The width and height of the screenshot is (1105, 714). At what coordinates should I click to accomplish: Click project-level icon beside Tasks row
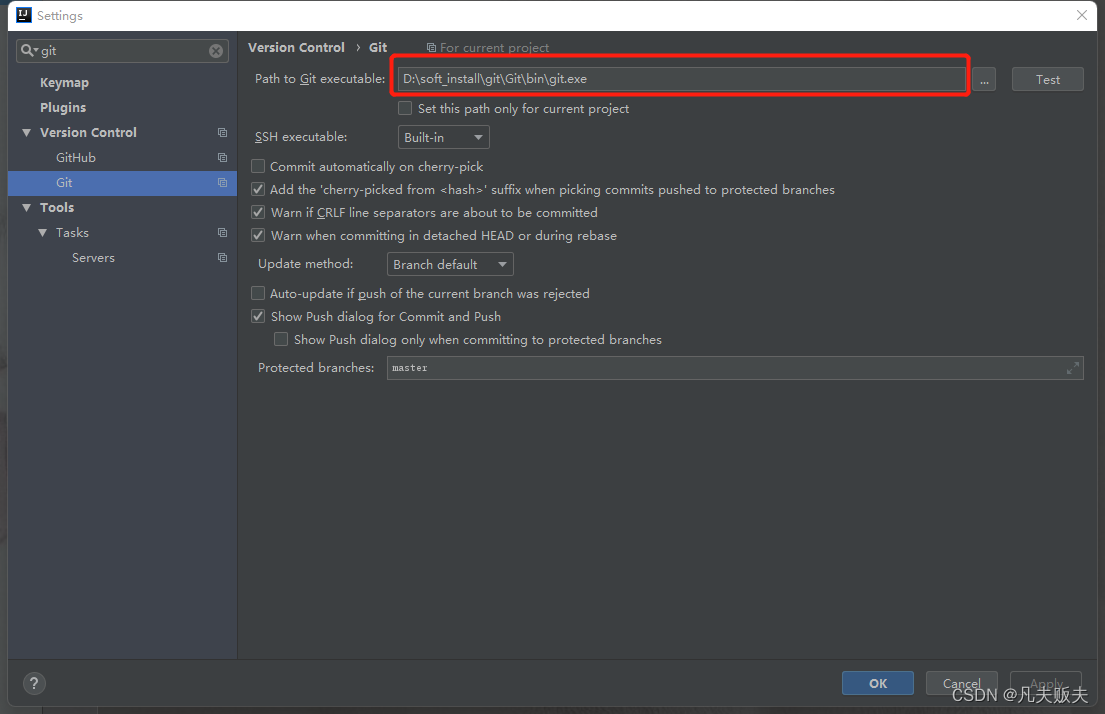pos(222,233)
